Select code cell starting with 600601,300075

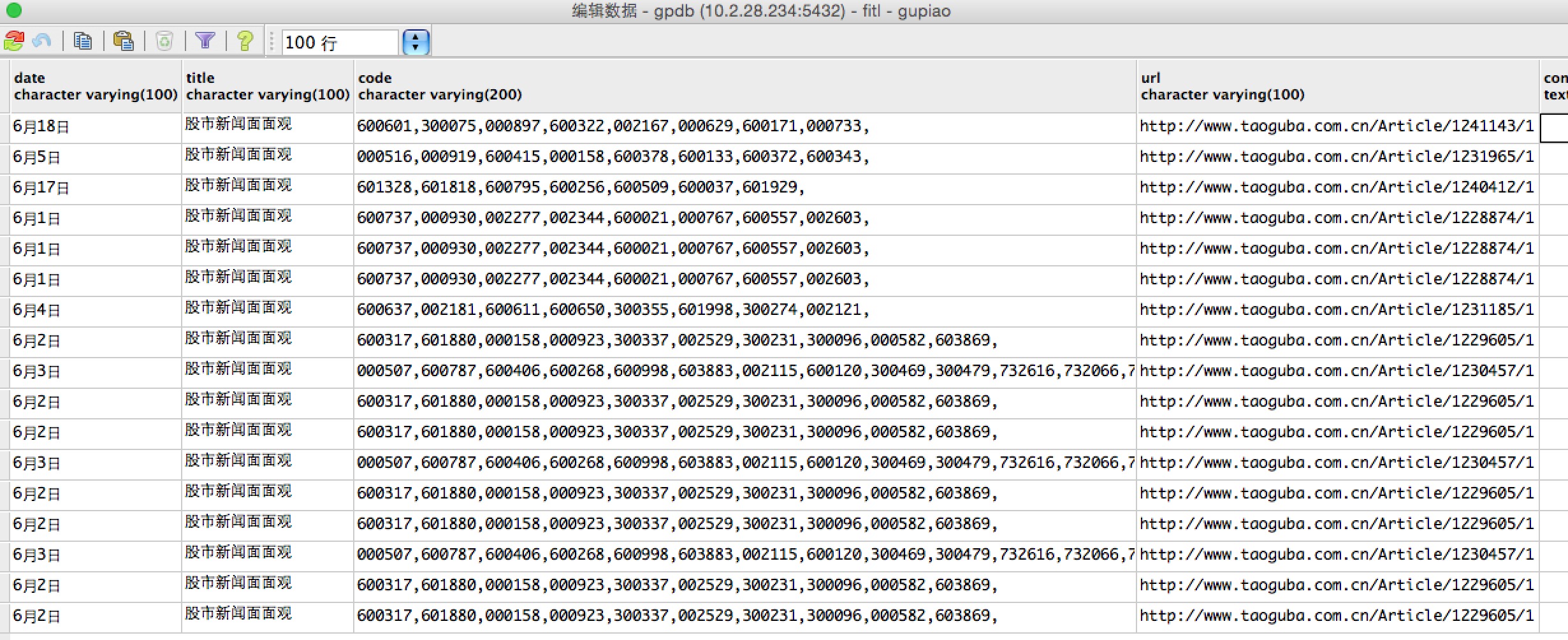pyautogui.click(x=745, y=127)
